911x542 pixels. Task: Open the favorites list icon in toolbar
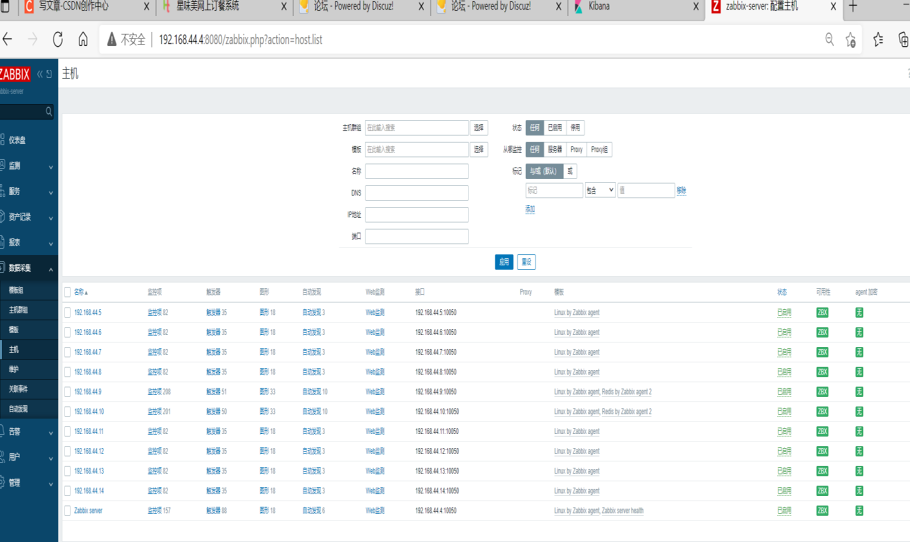878,40
